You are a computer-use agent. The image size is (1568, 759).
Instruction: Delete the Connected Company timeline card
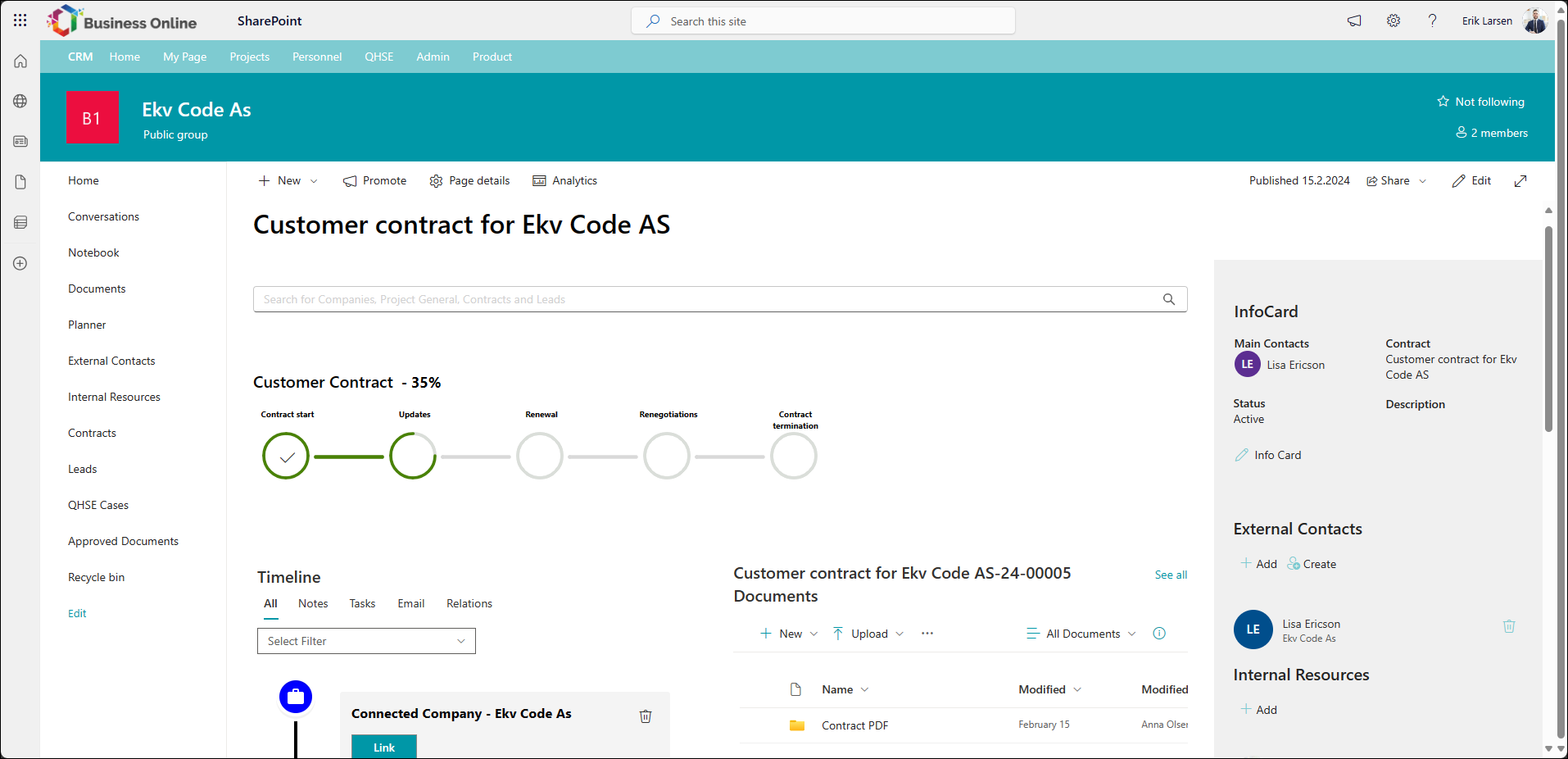[646, 716]
